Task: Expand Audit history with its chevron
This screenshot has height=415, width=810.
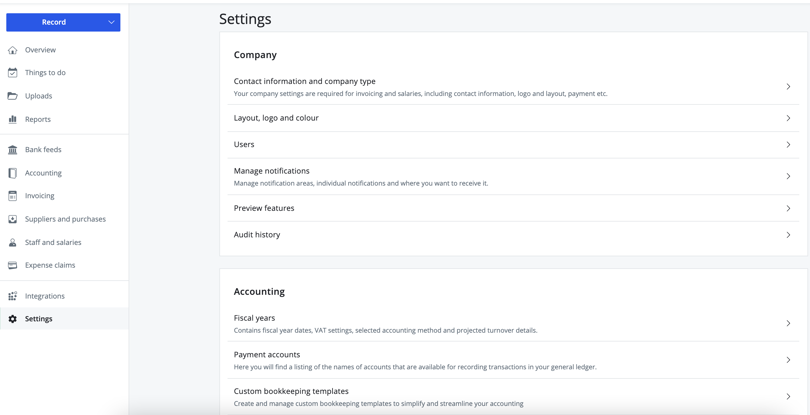Action: pos(788,235)
